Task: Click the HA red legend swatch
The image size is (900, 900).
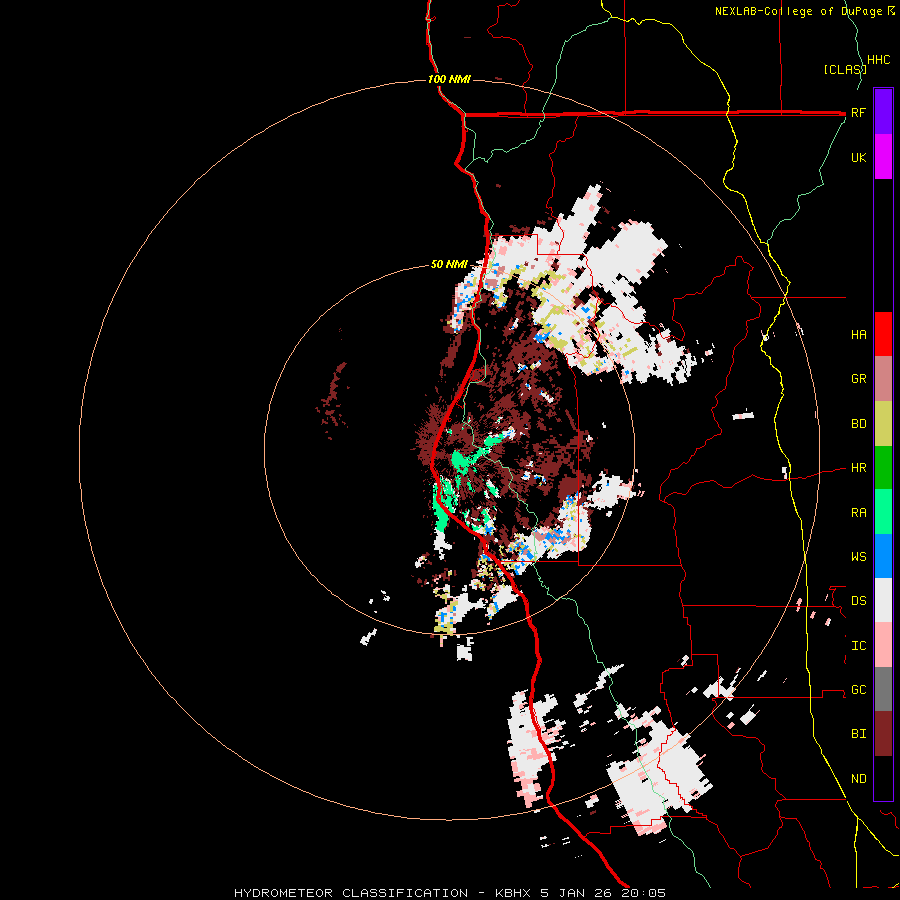Action: [883, 334]
